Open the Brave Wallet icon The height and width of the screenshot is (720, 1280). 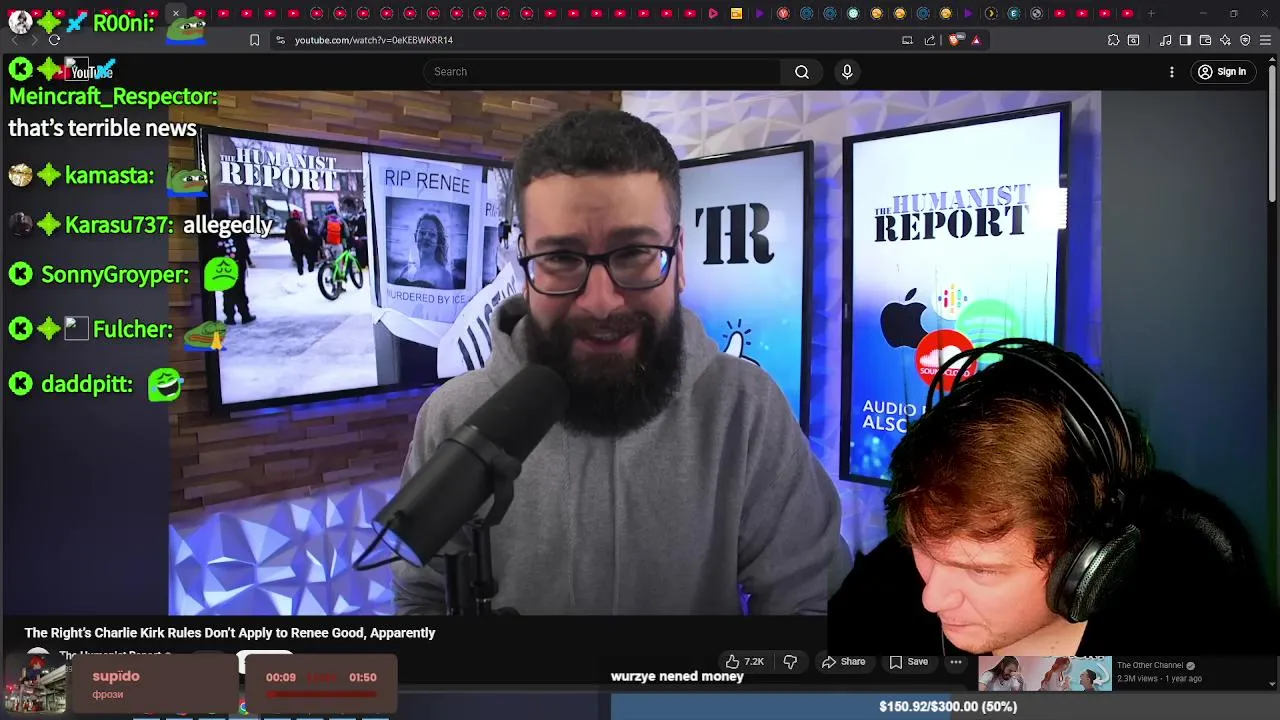[1205, 40]
